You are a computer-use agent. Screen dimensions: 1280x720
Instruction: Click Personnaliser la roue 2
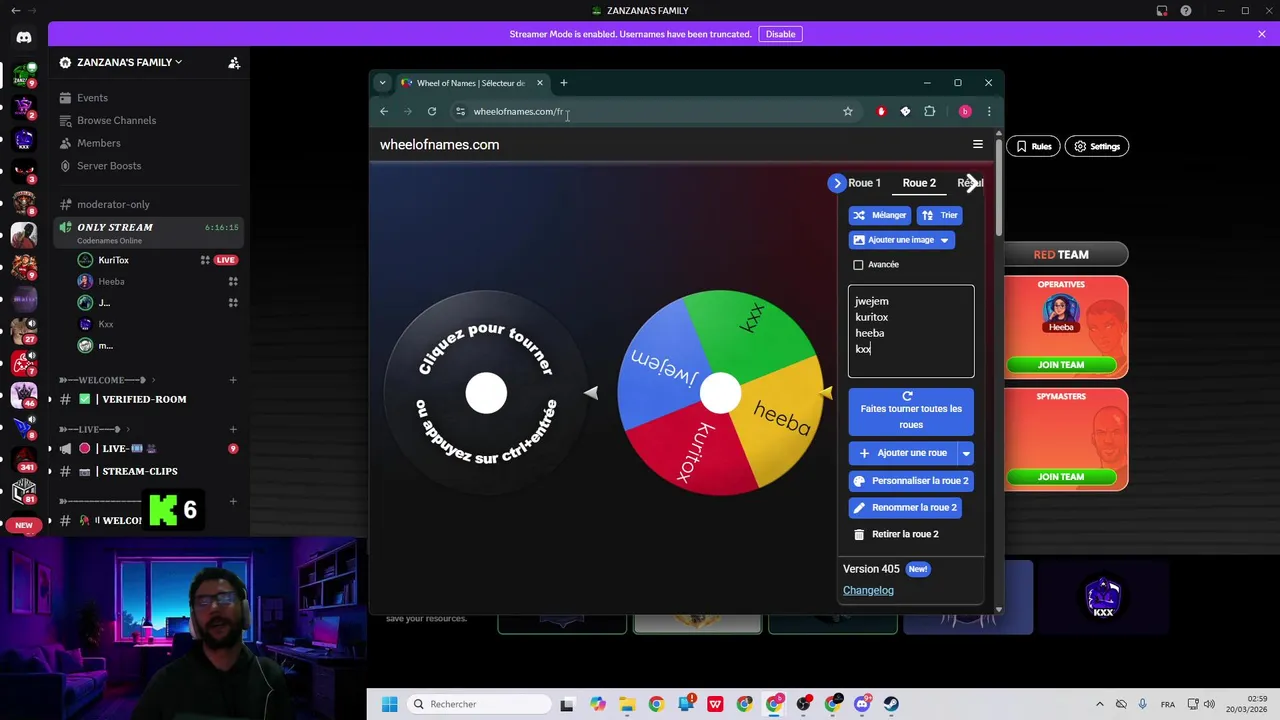click(911, 481)
